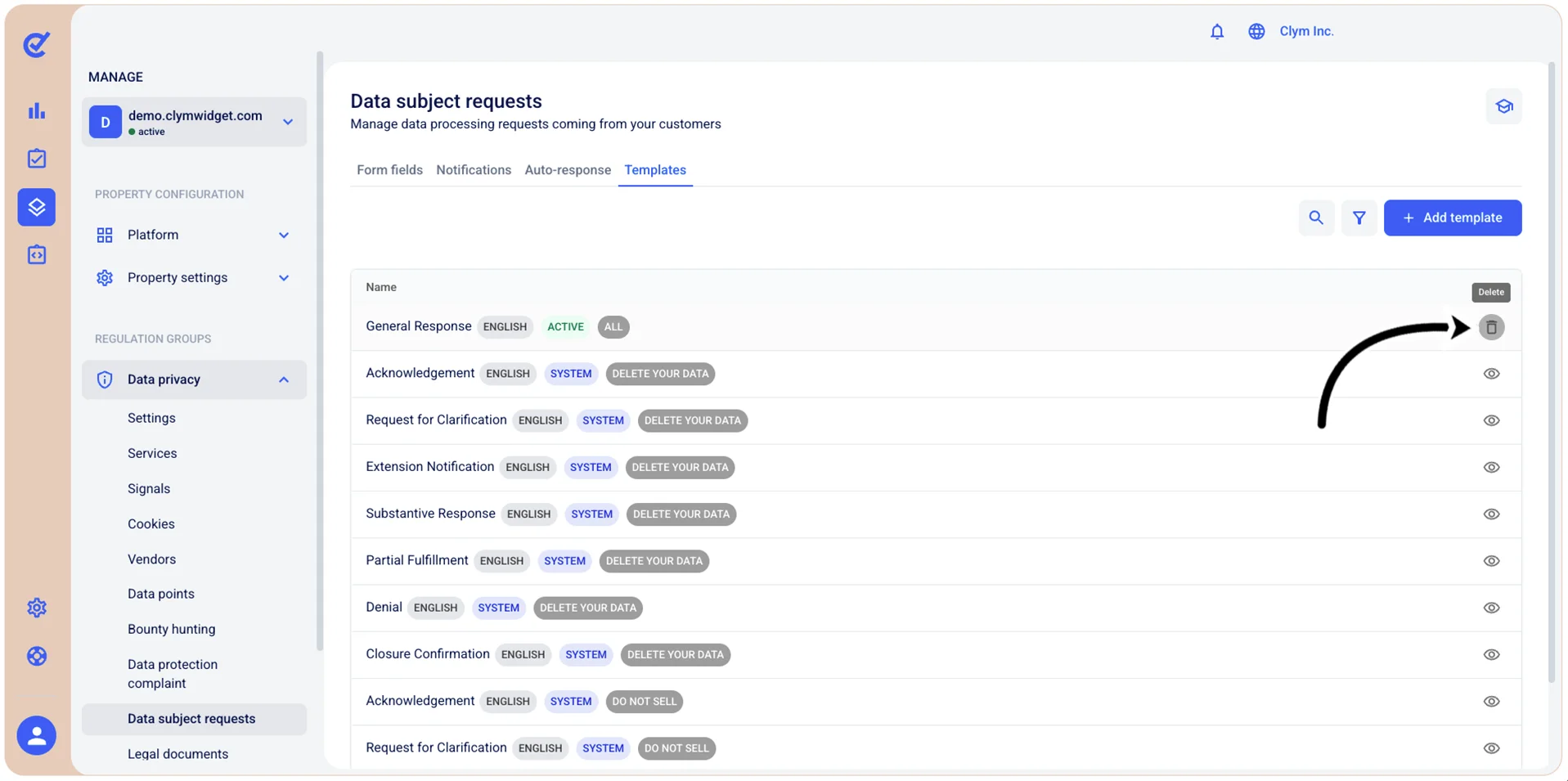Click the Data privacy shield icon
This screenshot has height=781, width=1568.
click(105, 379)
